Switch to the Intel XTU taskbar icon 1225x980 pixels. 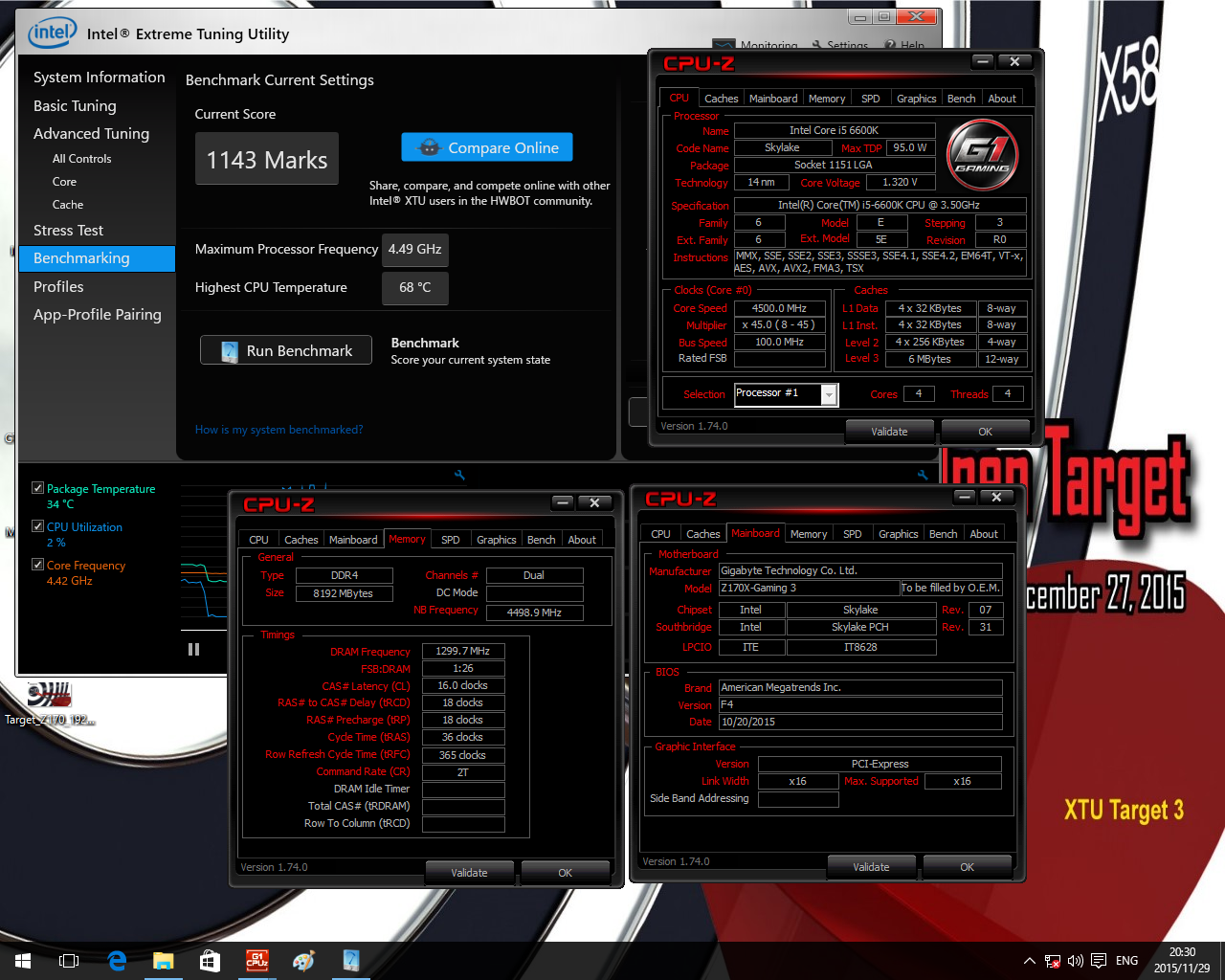tap(350, 961)
